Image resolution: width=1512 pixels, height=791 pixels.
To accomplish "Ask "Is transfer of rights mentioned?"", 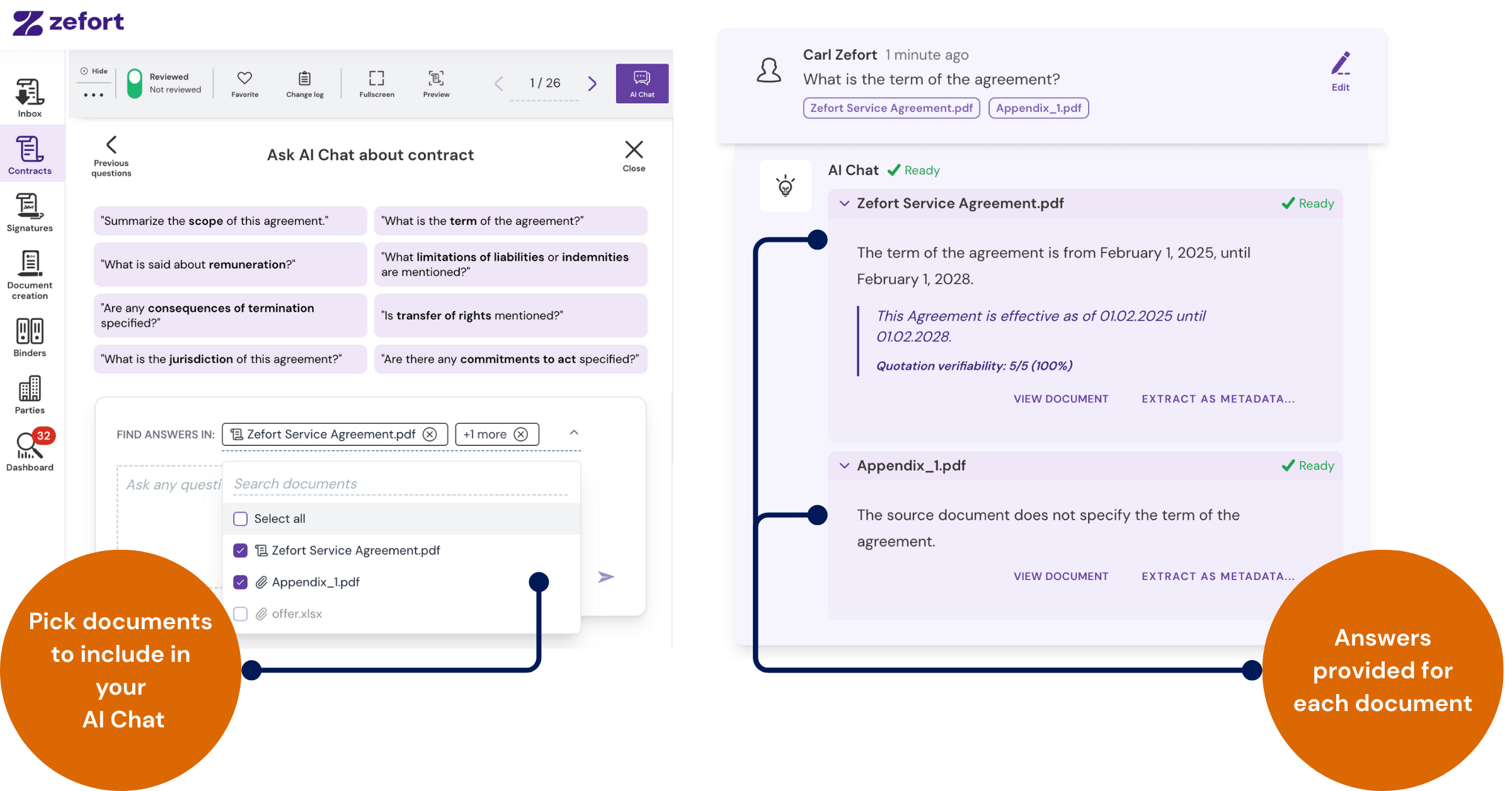I will pos(510,316).
